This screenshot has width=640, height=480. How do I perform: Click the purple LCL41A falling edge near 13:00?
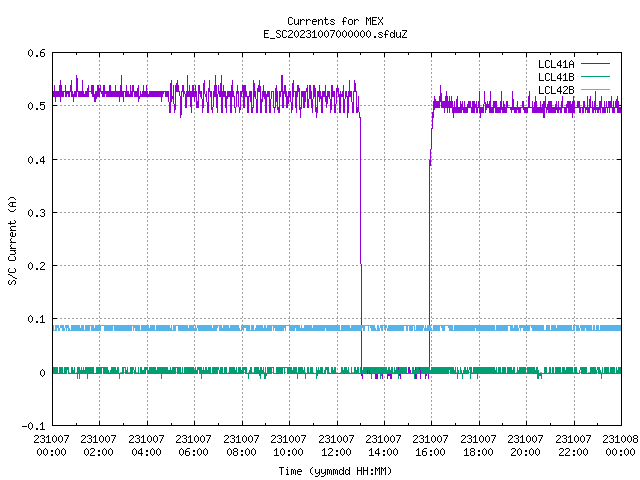(361, 245)
